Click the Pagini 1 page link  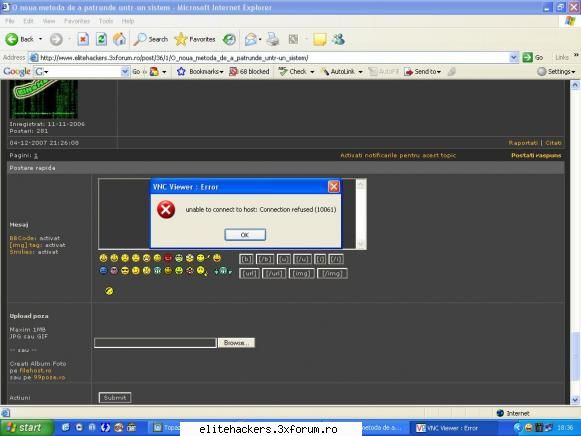36,156
